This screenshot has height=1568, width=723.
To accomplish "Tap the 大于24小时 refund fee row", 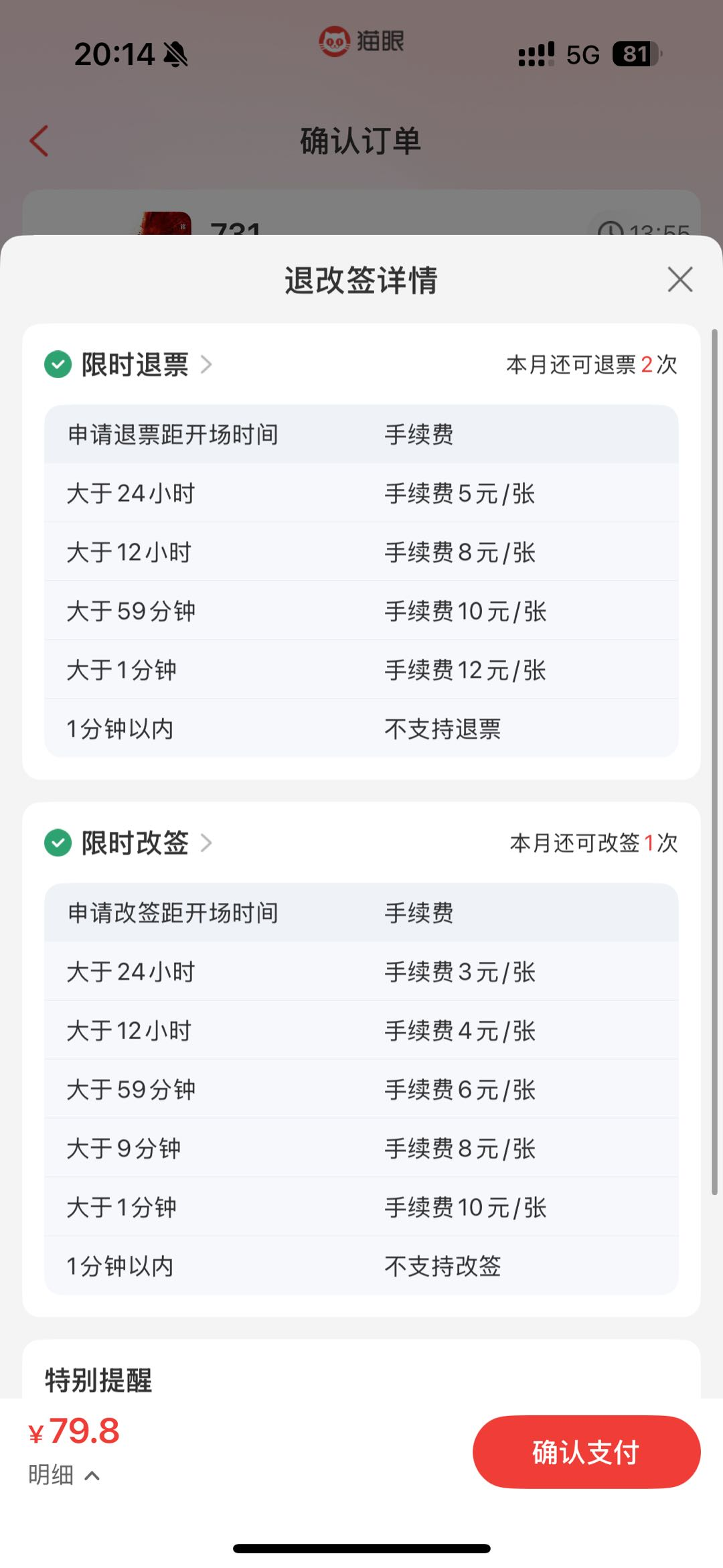I will 361,493.
